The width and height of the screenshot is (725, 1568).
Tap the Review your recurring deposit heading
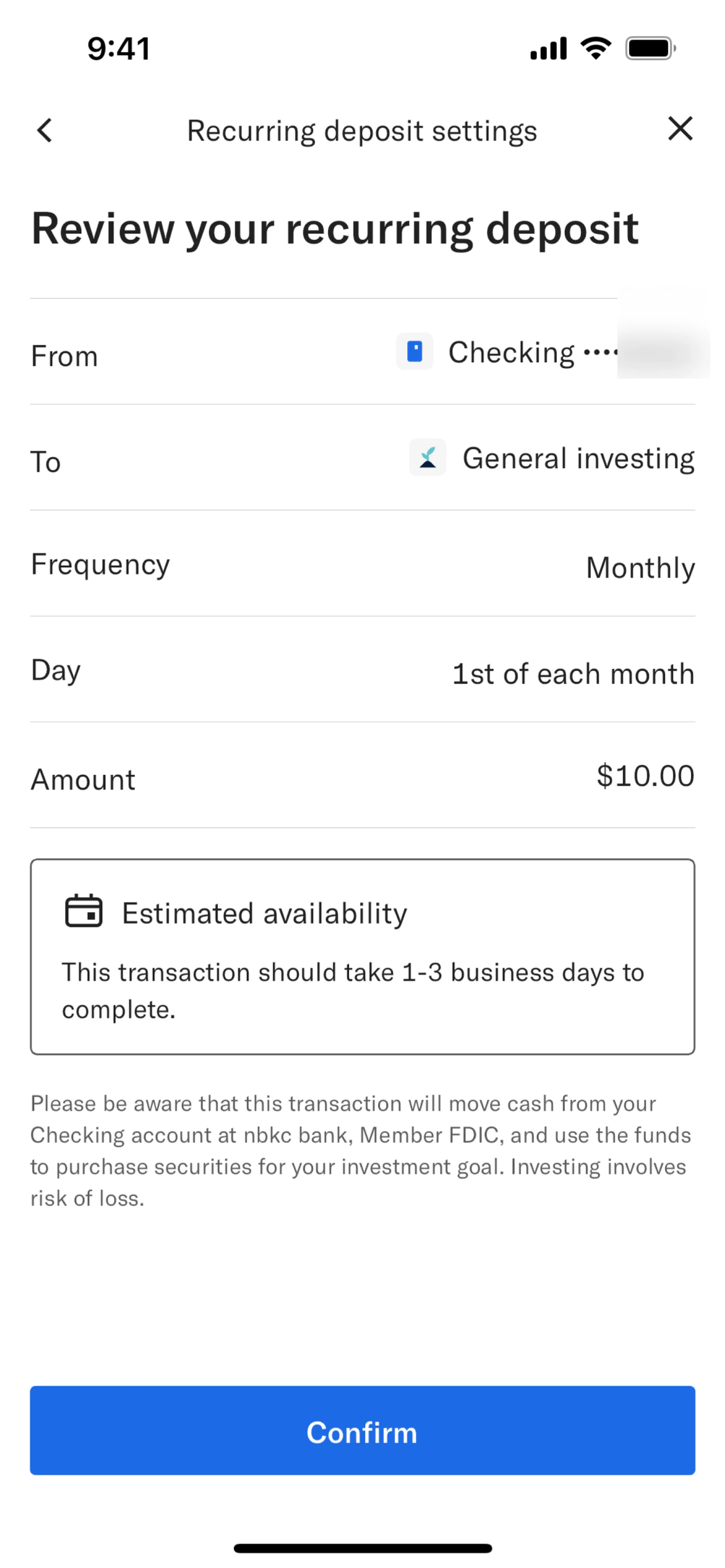click(335, 229)
